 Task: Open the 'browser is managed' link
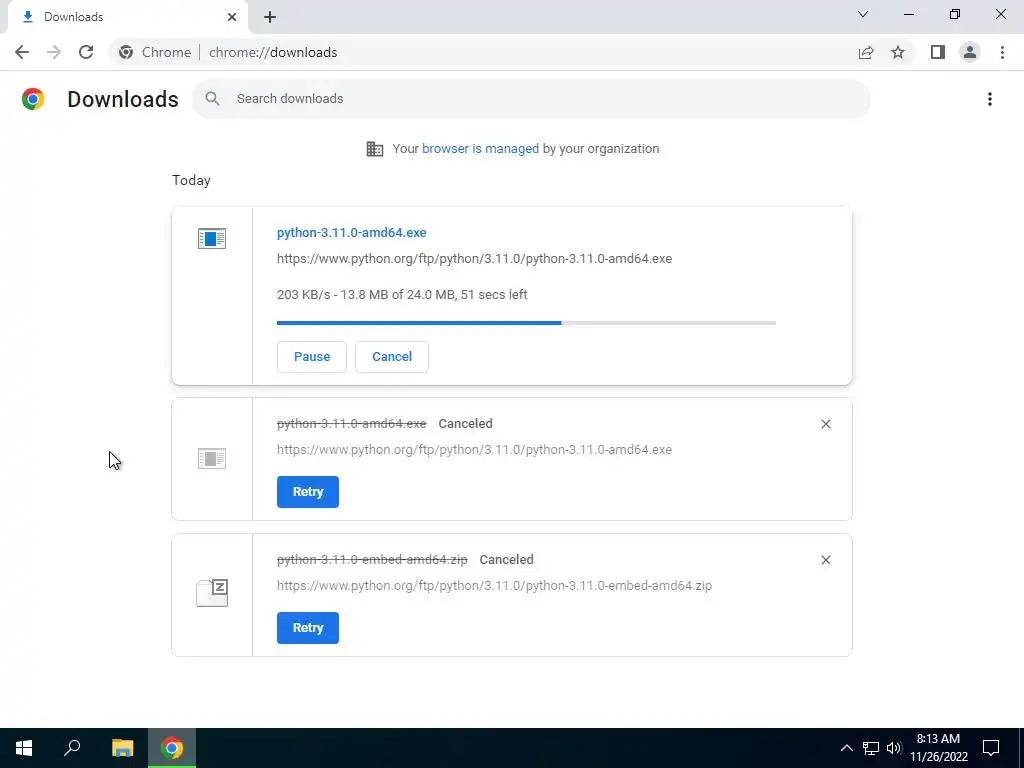(480, 149)
